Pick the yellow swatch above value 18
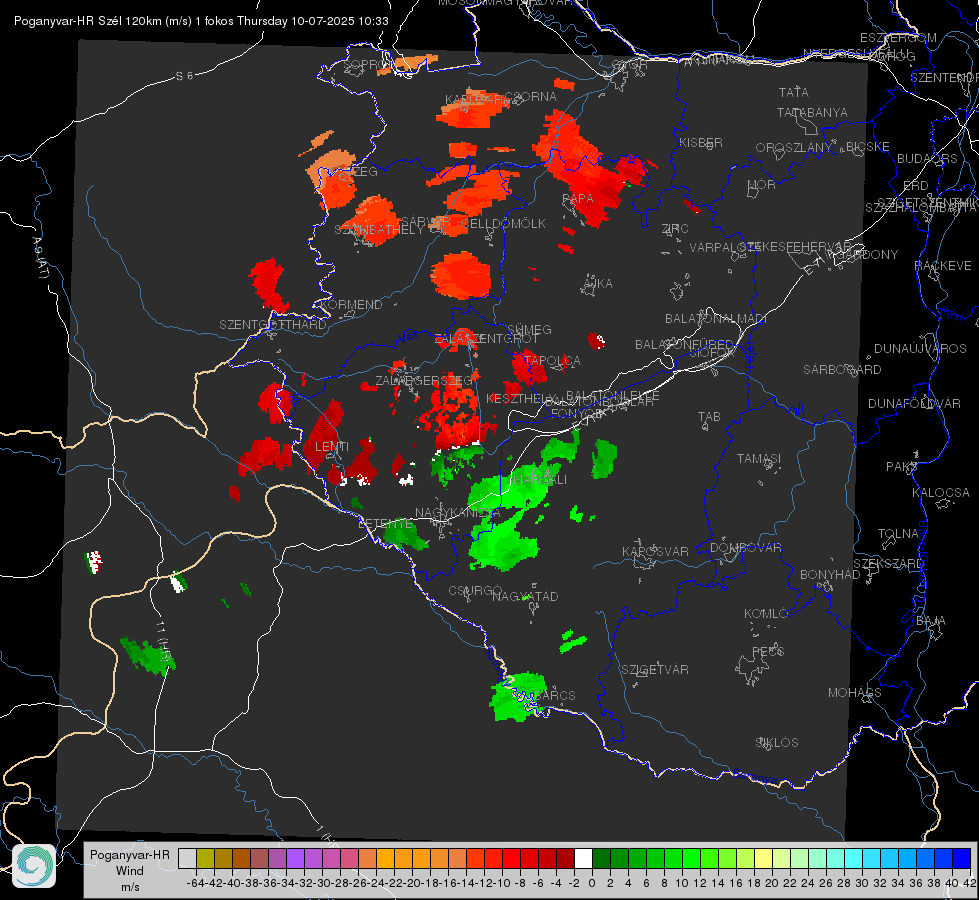Viewport: 979px width, 900px height. (764, 858)
